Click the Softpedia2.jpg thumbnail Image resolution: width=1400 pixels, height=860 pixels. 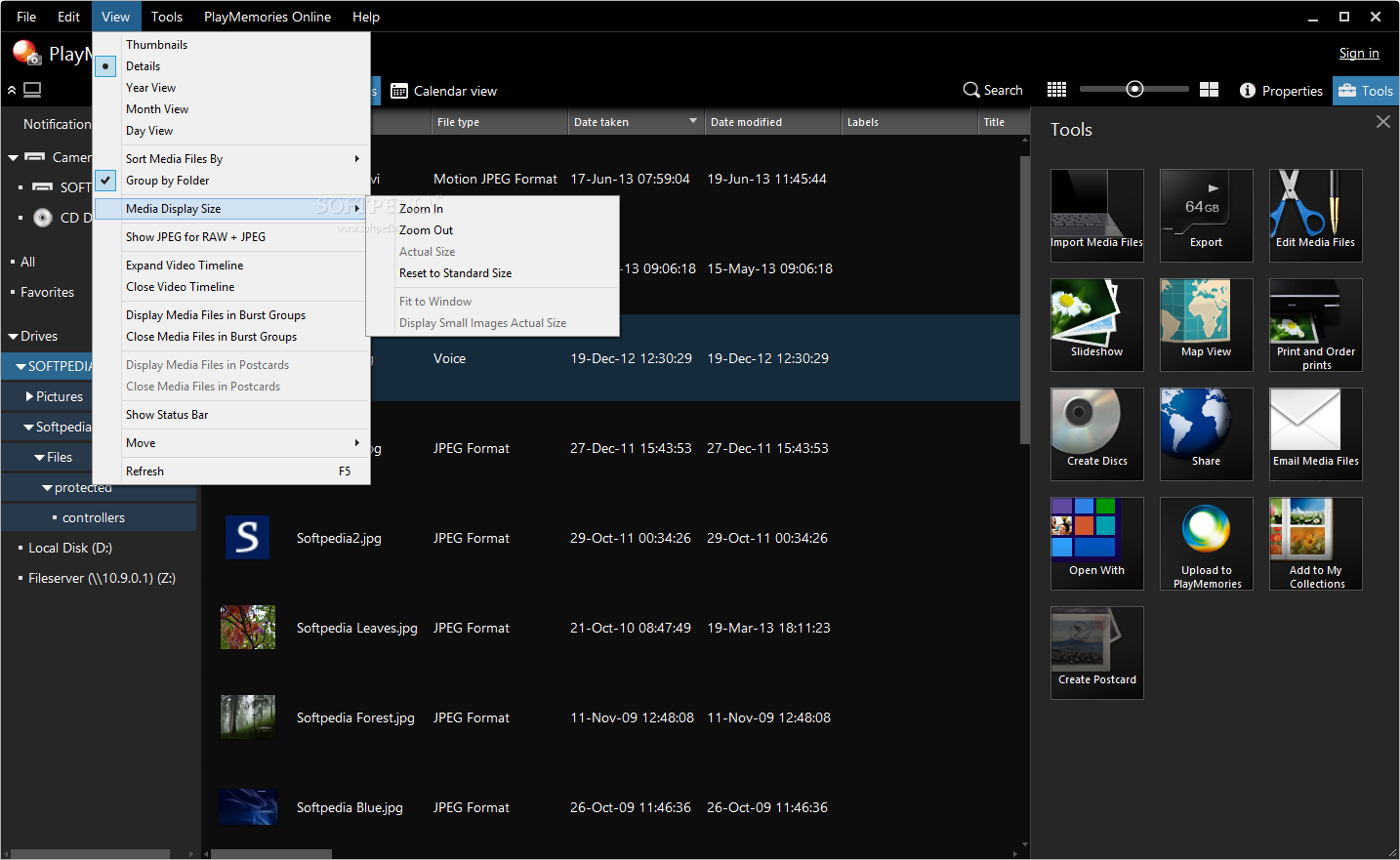(x=248, y=538)
